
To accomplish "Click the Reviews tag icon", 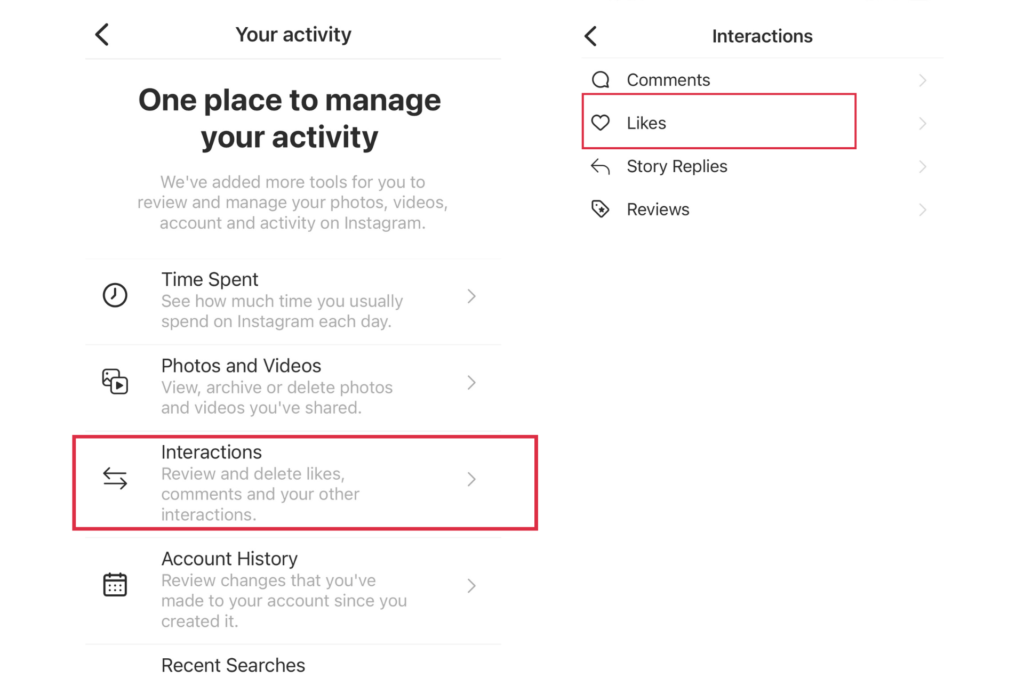I will click(x=600, y=209).
